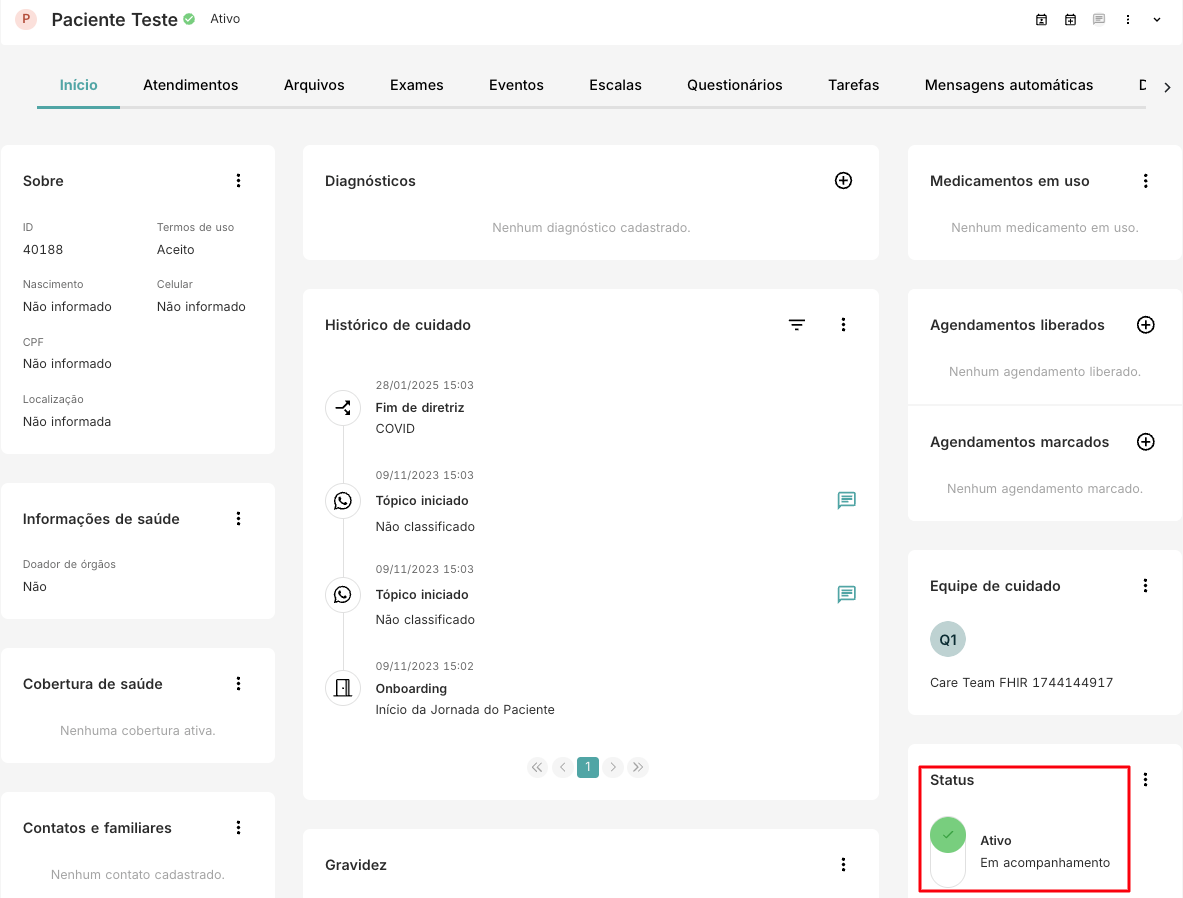Click the Onboarding history entry
This screenshot has height=898, width=1183.
pyautogui.click(x=411, y=689)
